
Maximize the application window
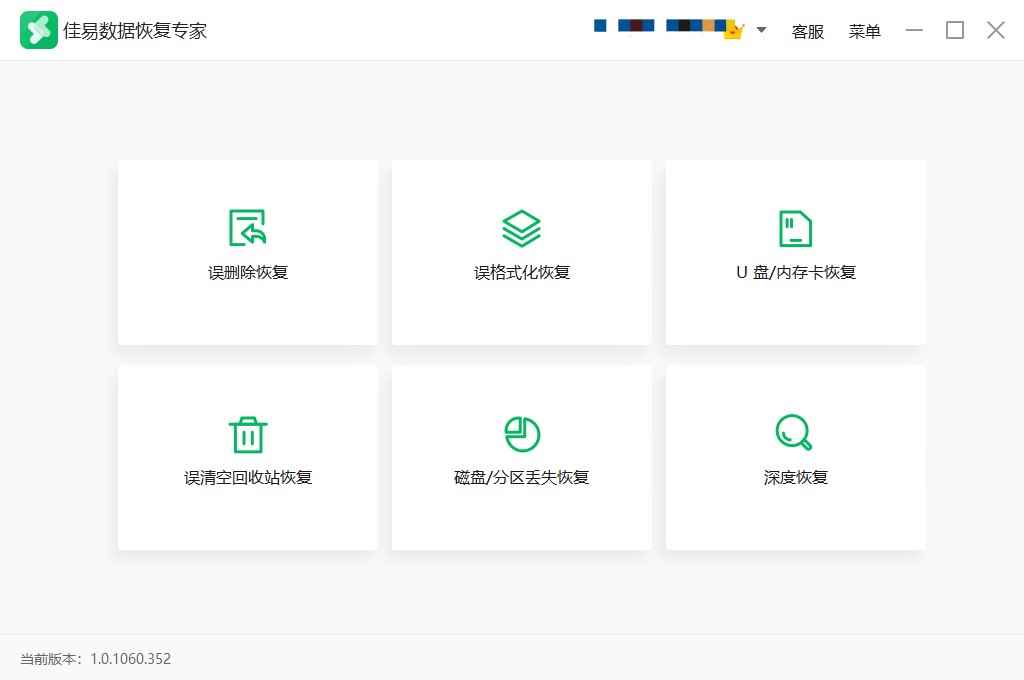(955, 30)
